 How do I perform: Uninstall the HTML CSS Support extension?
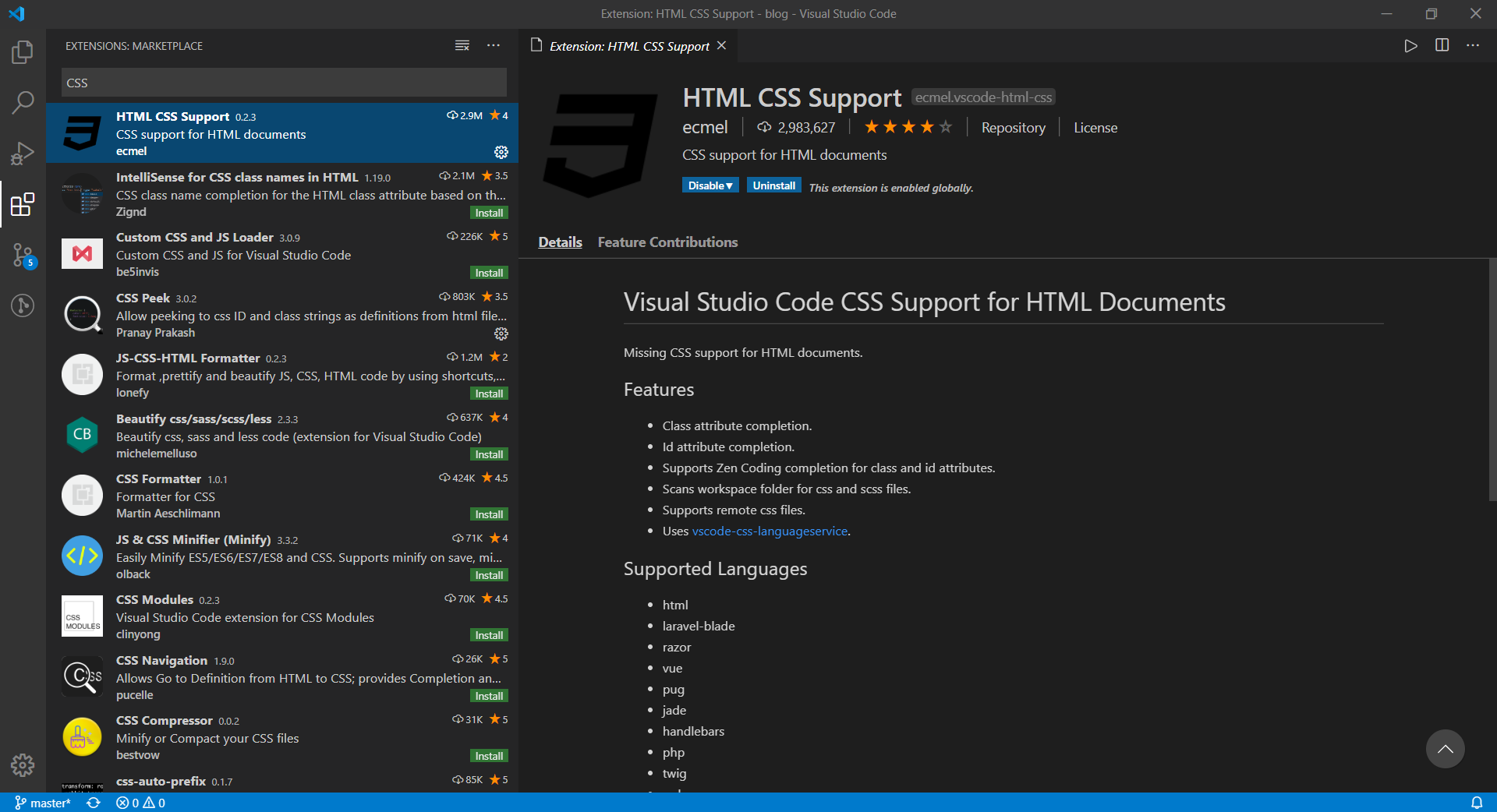tap(773, 185)
